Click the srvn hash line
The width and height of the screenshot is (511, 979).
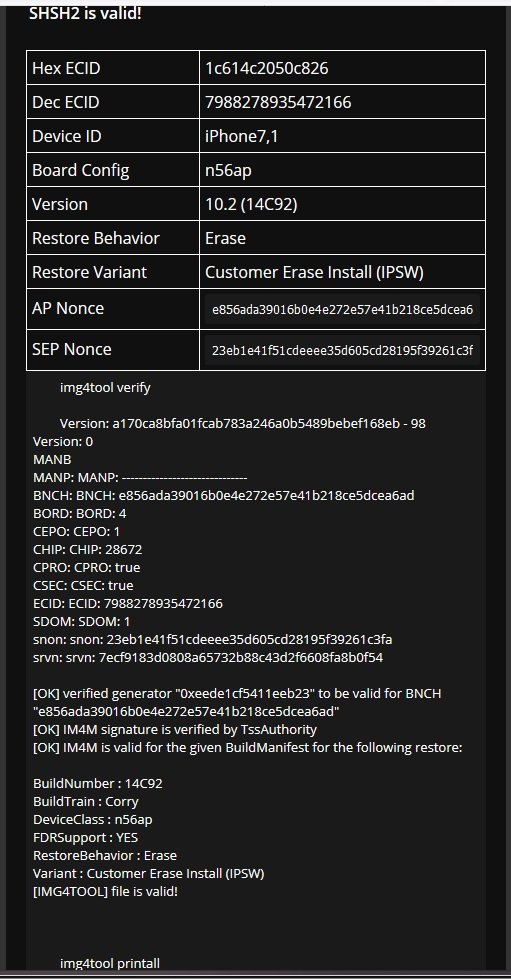coord(208,657)
